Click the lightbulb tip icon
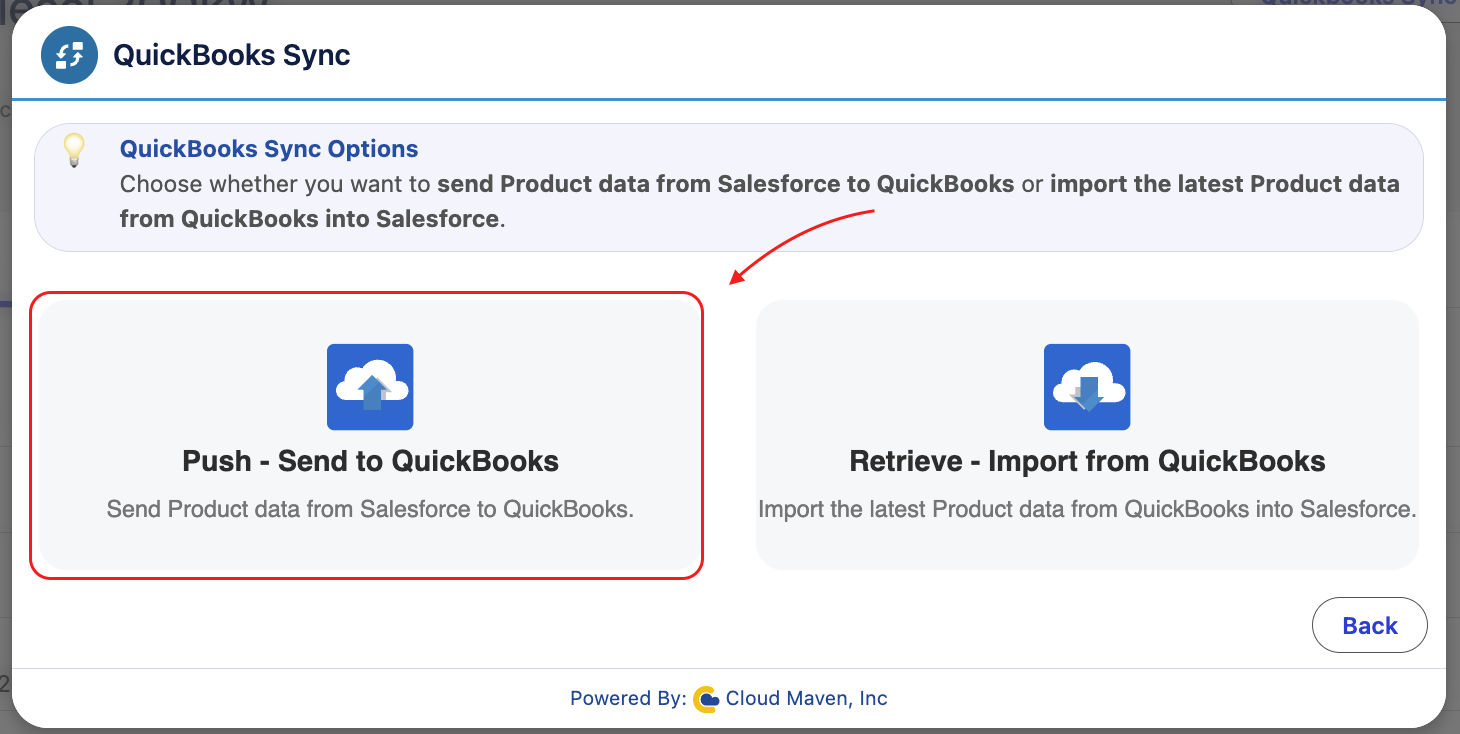The width and height of the screenshot is (1460, 734). pyautogui.click(x=73, y=150)
